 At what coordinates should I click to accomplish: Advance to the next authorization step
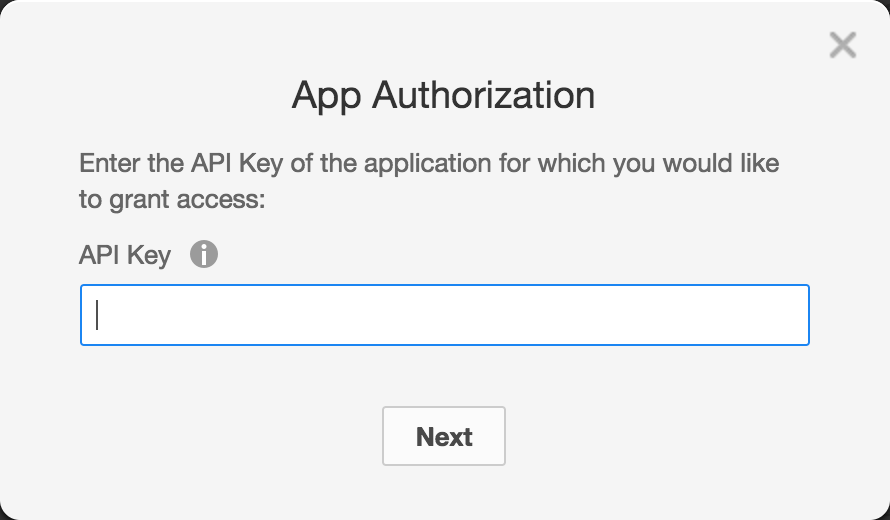pyautogui.click(x=444, y=436)
